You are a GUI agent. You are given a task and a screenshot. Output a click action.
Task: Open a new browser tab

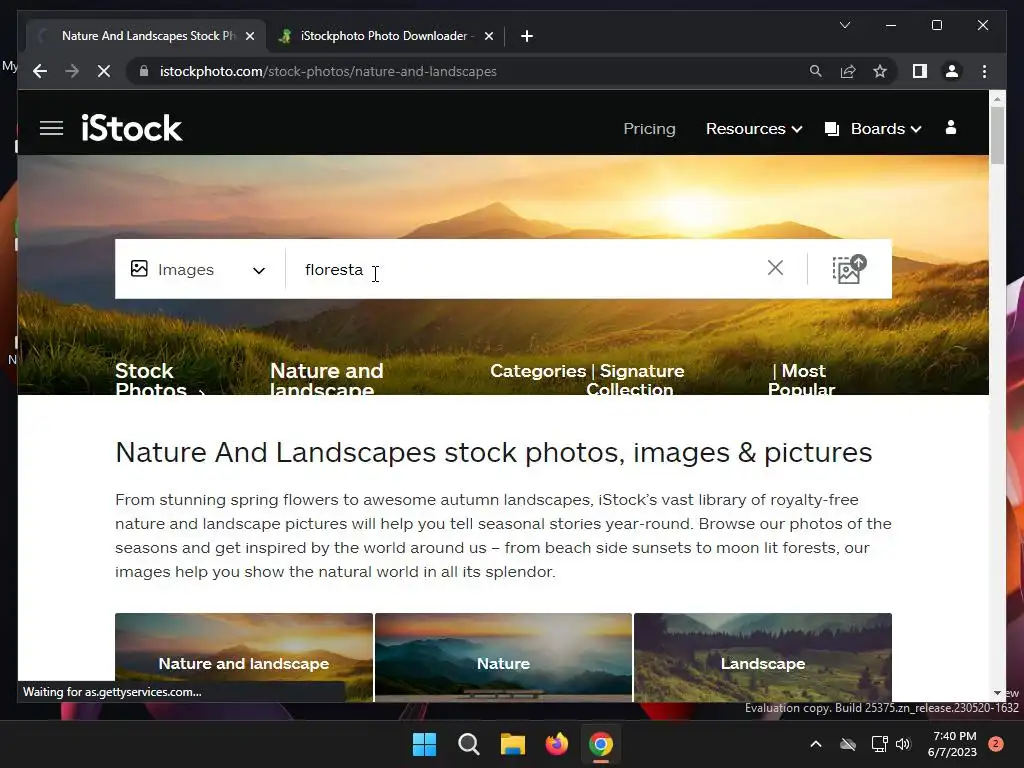coord(527,36)
